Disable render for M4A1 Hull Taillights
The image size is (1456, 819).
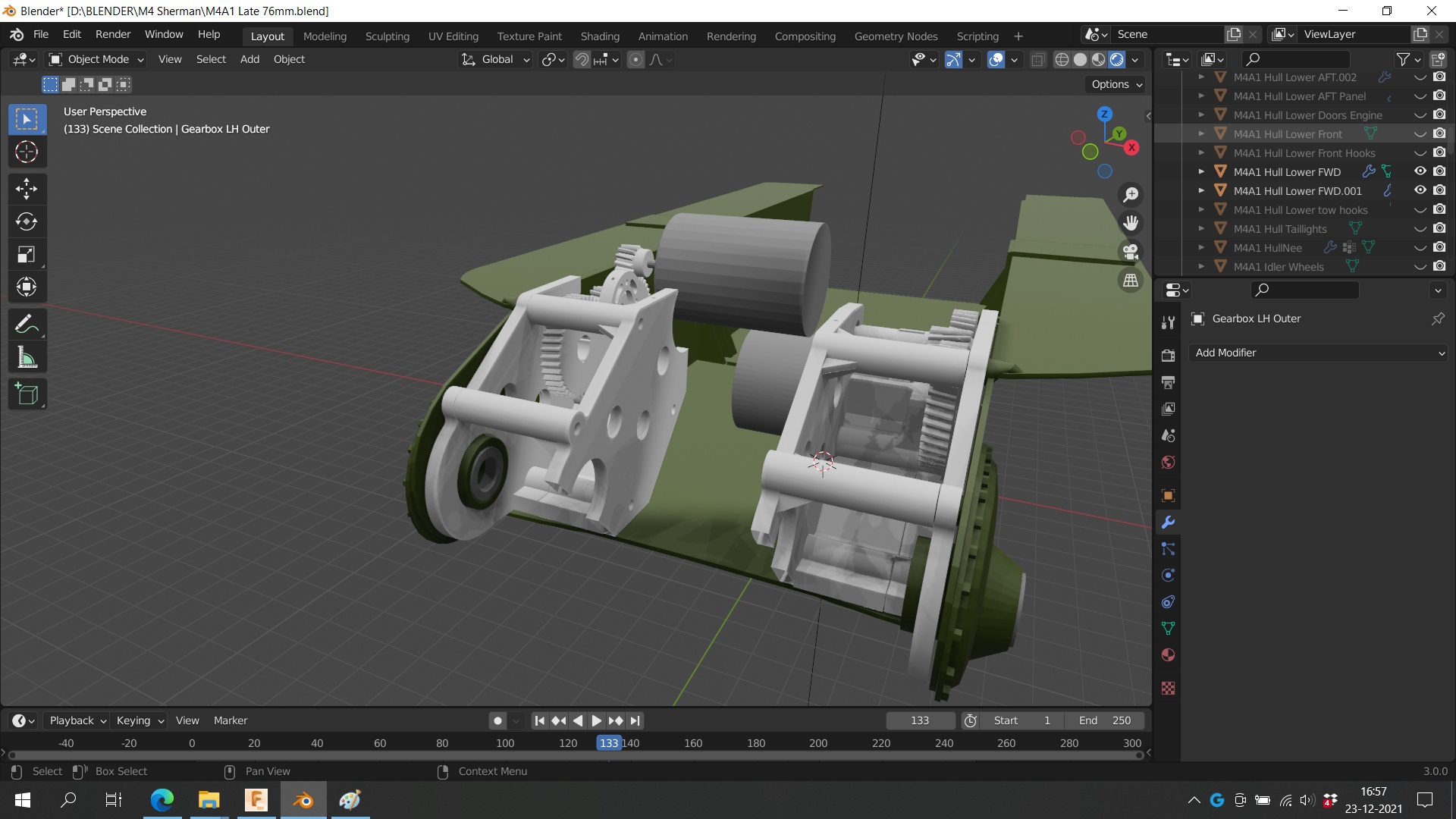coord(1439,228)
